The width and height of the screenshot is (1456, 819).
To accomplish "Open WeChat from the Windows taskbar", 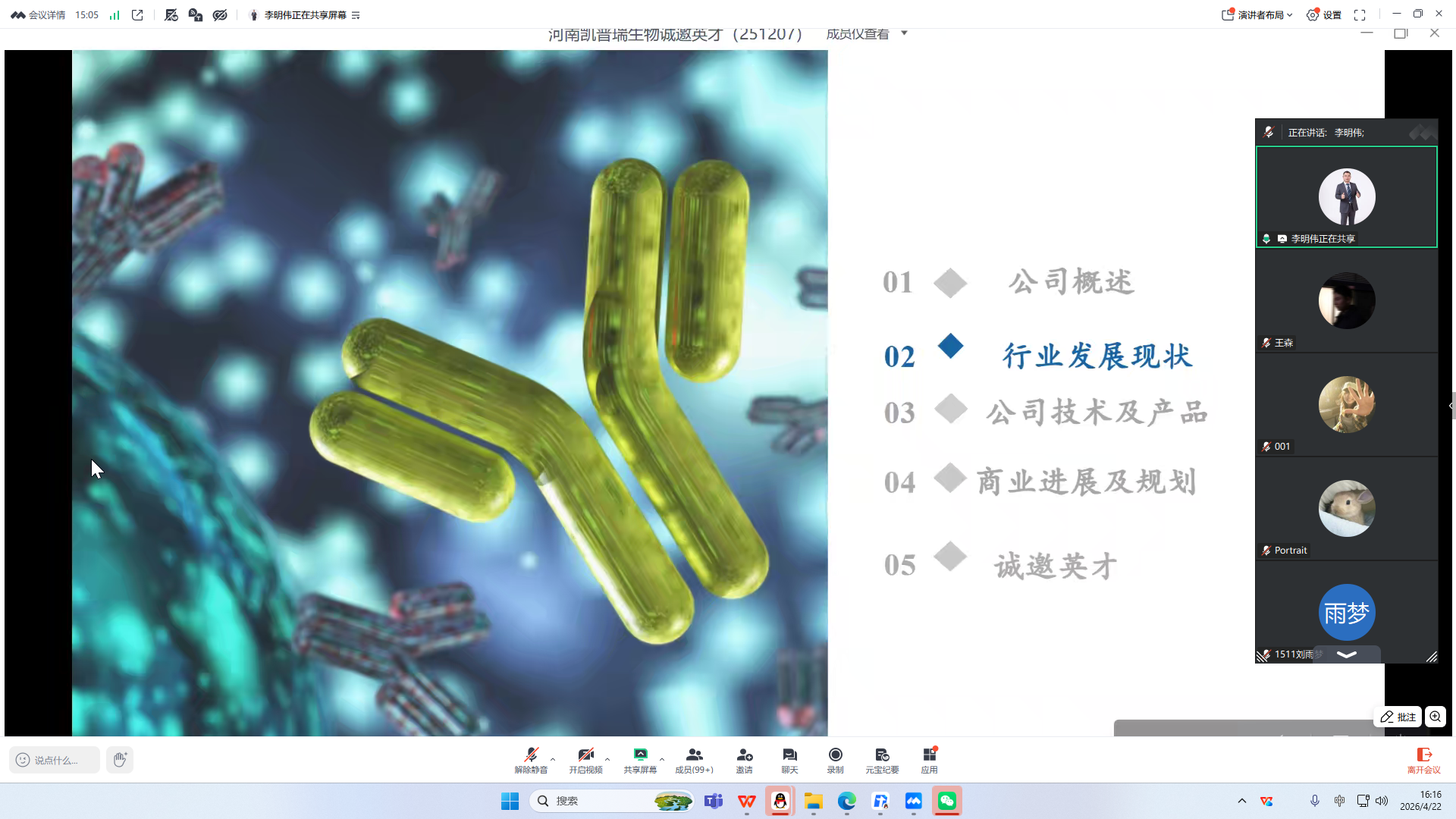I will (x=947, y=801).
